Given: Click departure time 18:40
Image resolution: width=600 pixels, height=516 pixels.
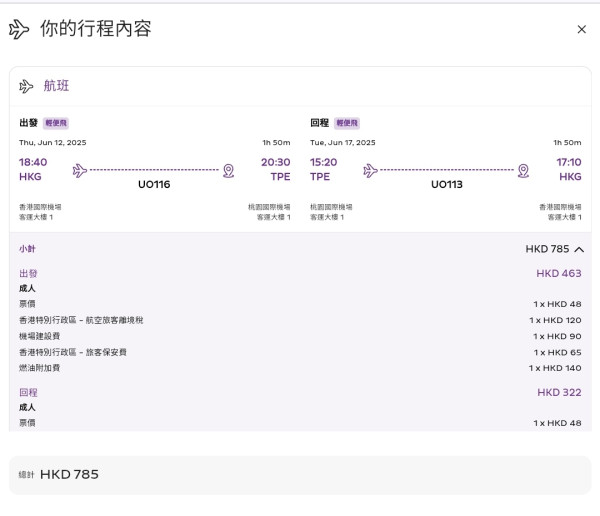Looking at the screenshot, I should coord(33,162).
